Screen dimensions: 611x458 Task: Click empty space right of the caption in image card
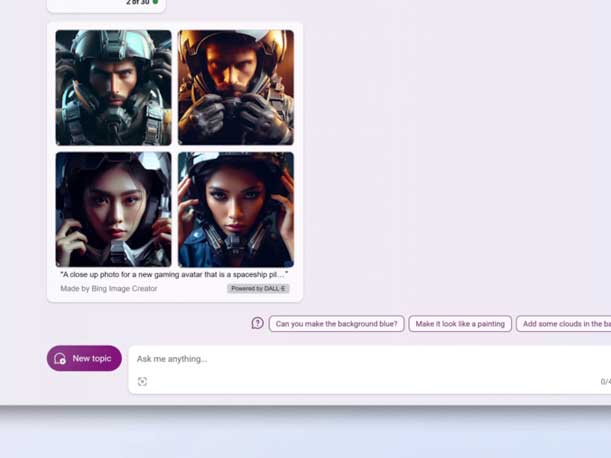pyautogui.click(x=296, y=274)
